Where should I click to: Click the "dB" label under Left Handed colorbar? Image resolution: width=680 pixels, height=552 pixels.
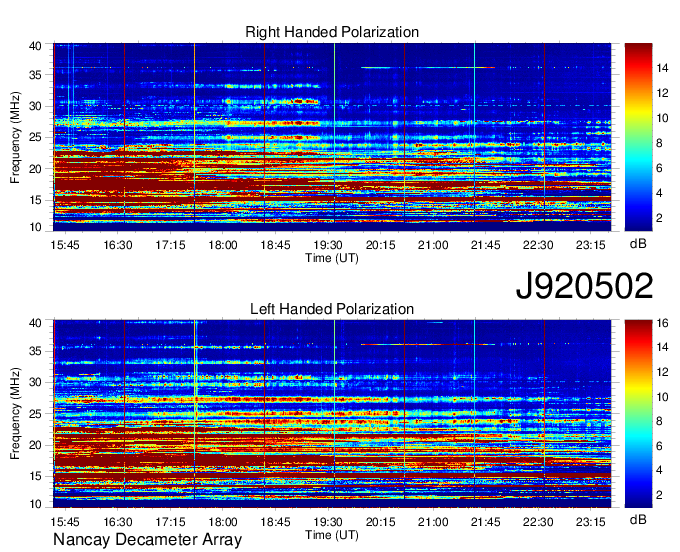638,519
